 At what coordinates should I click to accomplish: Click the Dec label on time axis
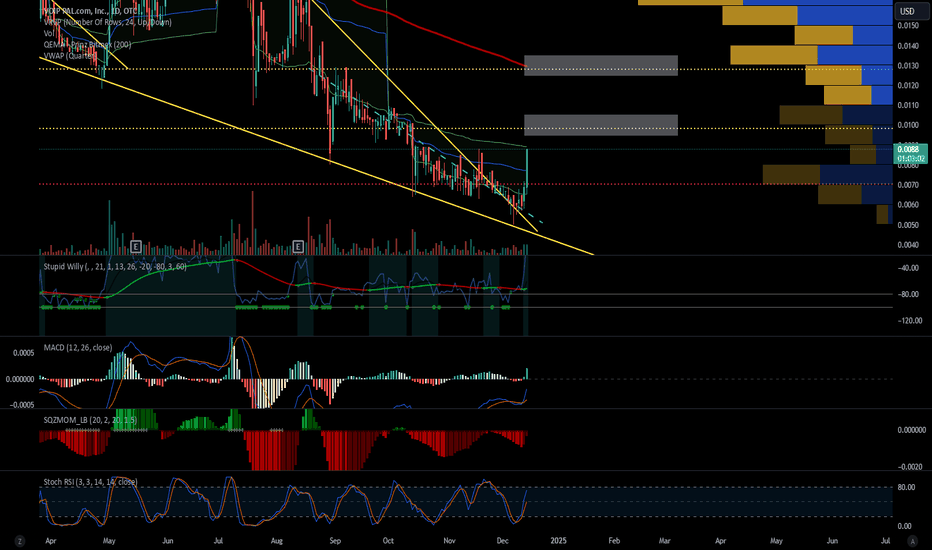[502, 541]
